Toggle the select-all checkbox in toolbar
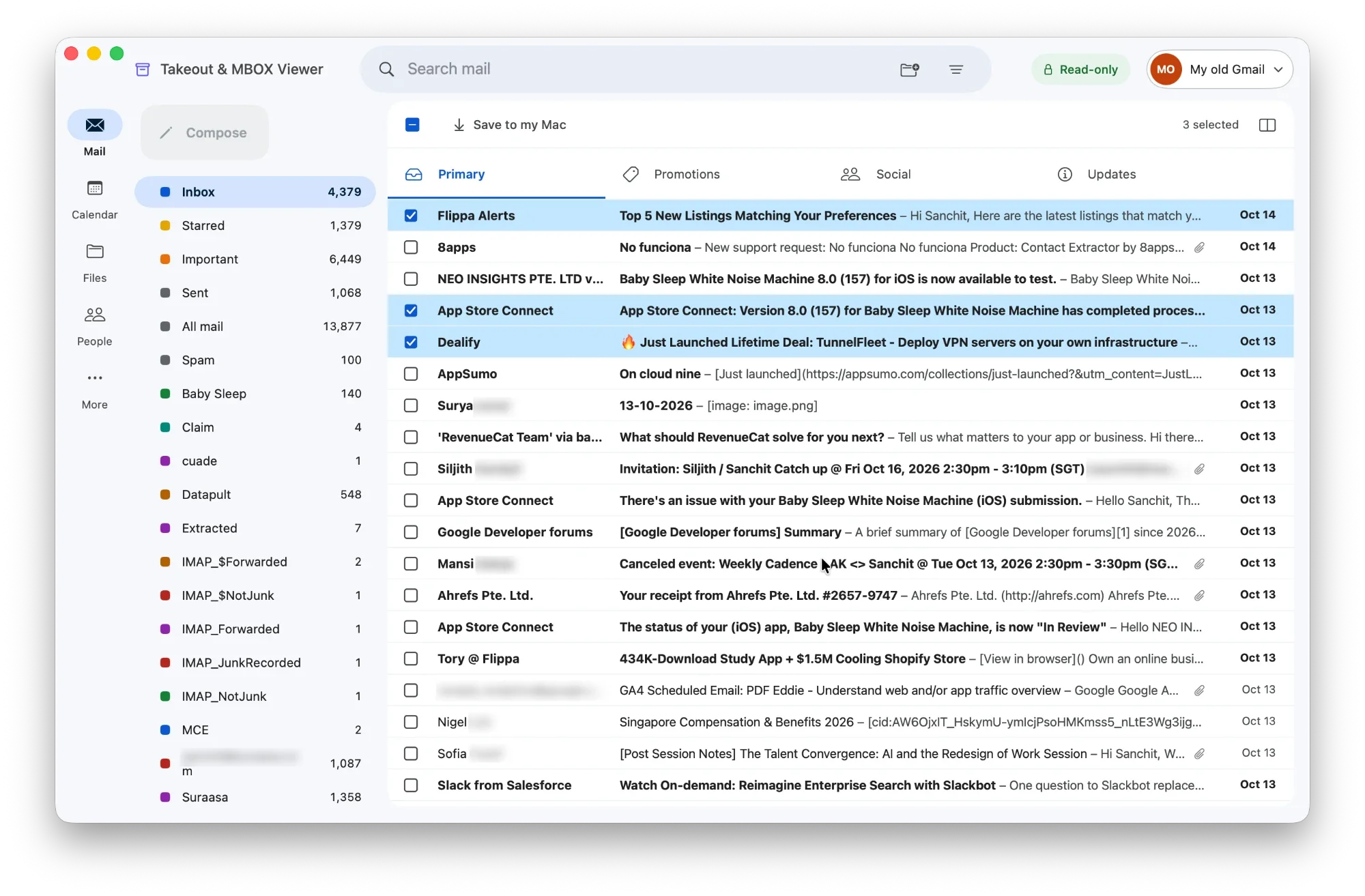1365x896 pixels. 412,125
